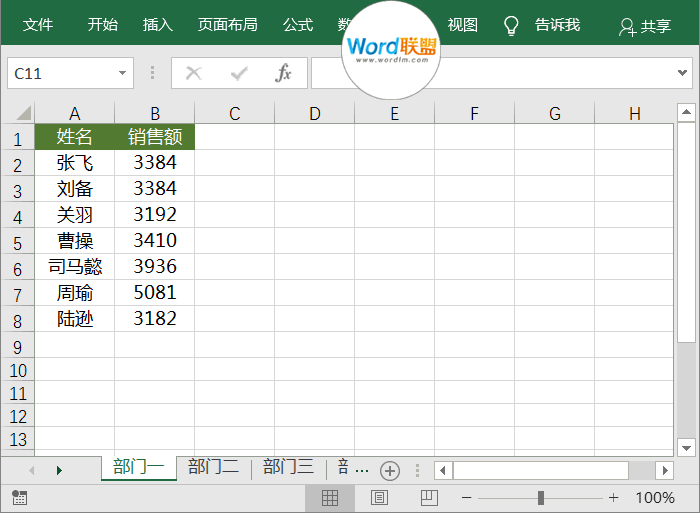Select row 1 header
The height and width of the screenshot is (513, 700).
pyautogui.click(x=18, y=137)
